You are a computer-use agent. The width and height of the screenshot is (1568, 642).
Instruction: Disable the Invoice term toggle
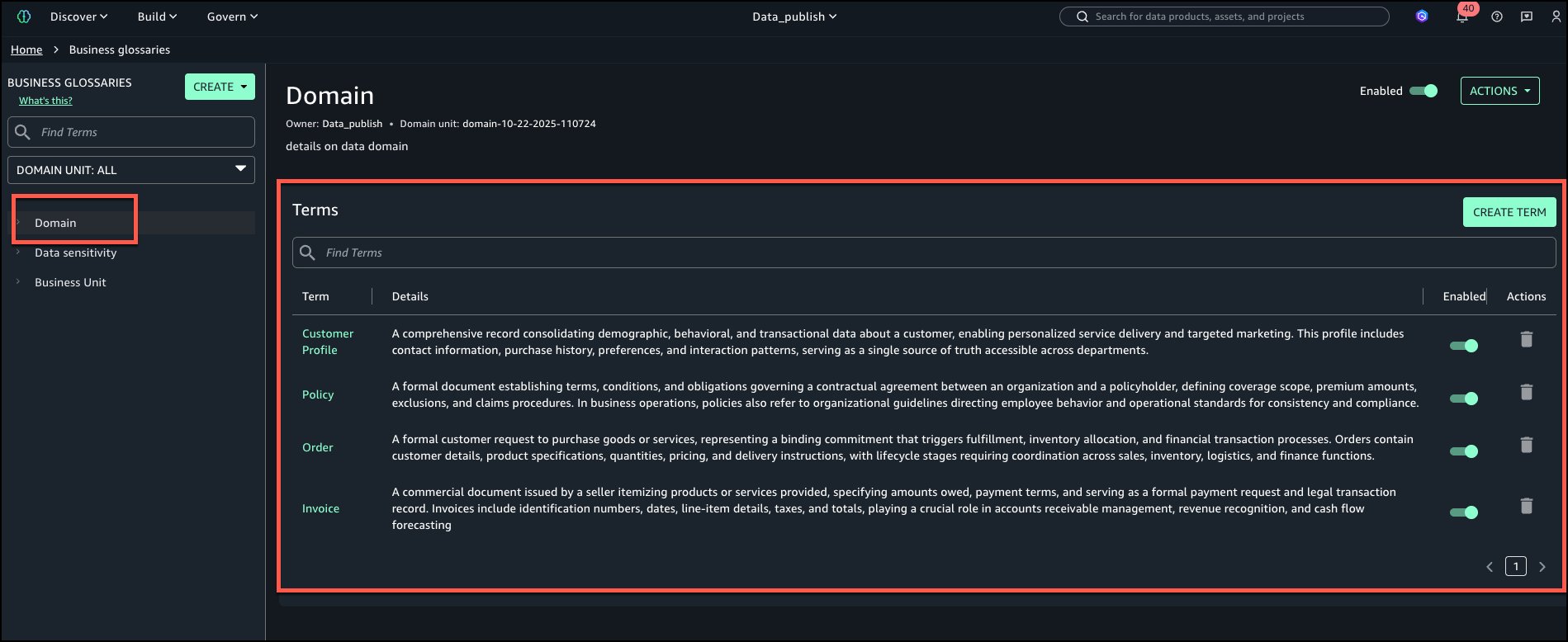click(1464, 512)
